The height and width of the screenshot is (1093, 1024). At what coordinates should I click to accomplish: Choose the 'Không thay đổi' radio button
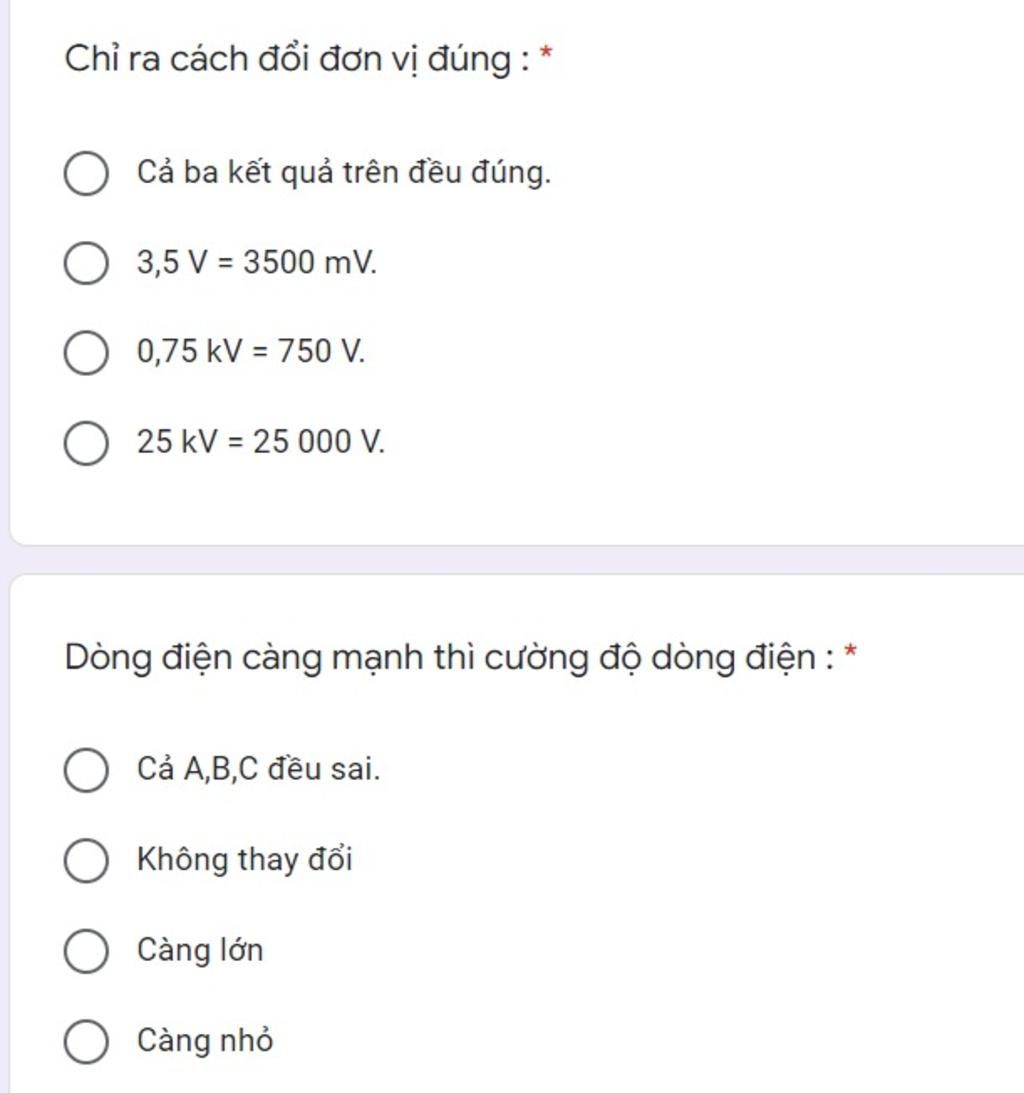86,861
